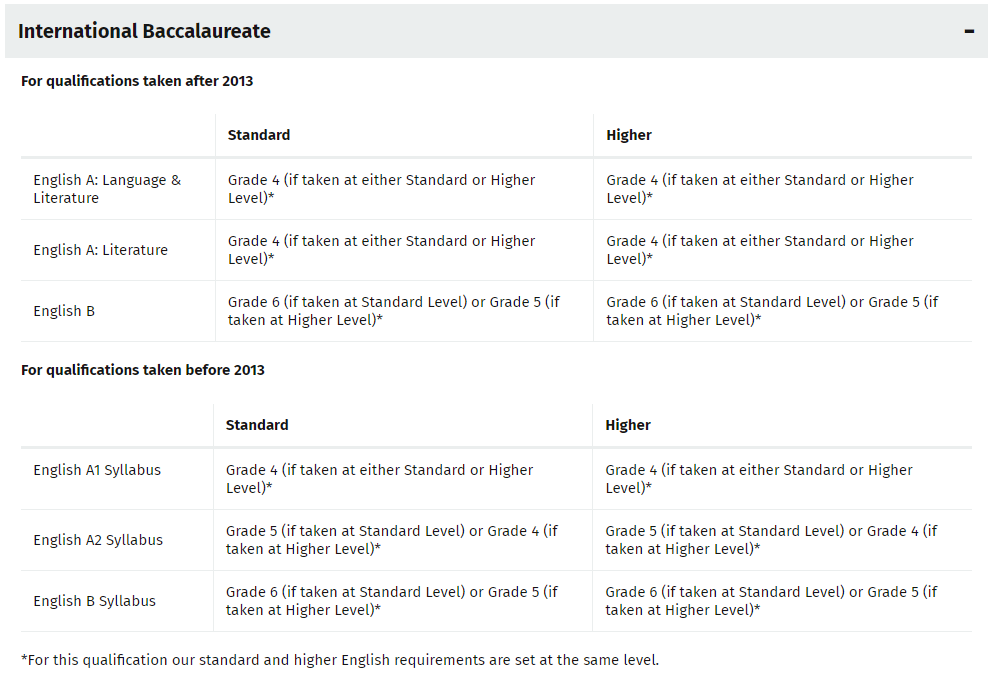Select the 'For qualifications taken before 2013' heading
This screenshot has width=992, height=685.
point(143,370)
